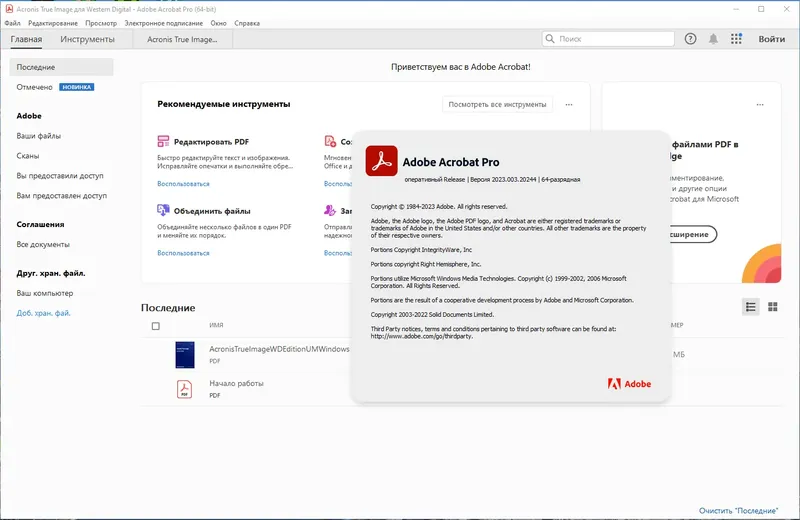Select Ваш компьютер in the sidebar

44,293
